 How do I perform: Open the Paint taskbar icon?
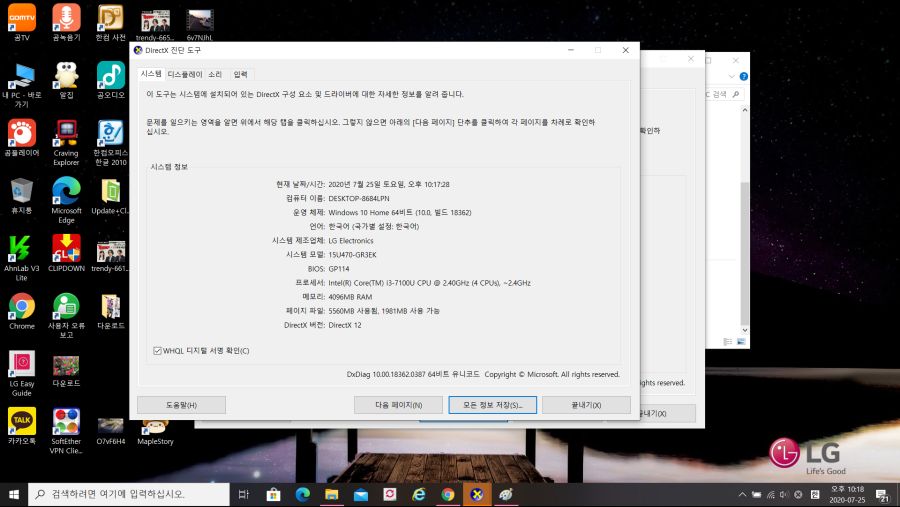[506, 494]
